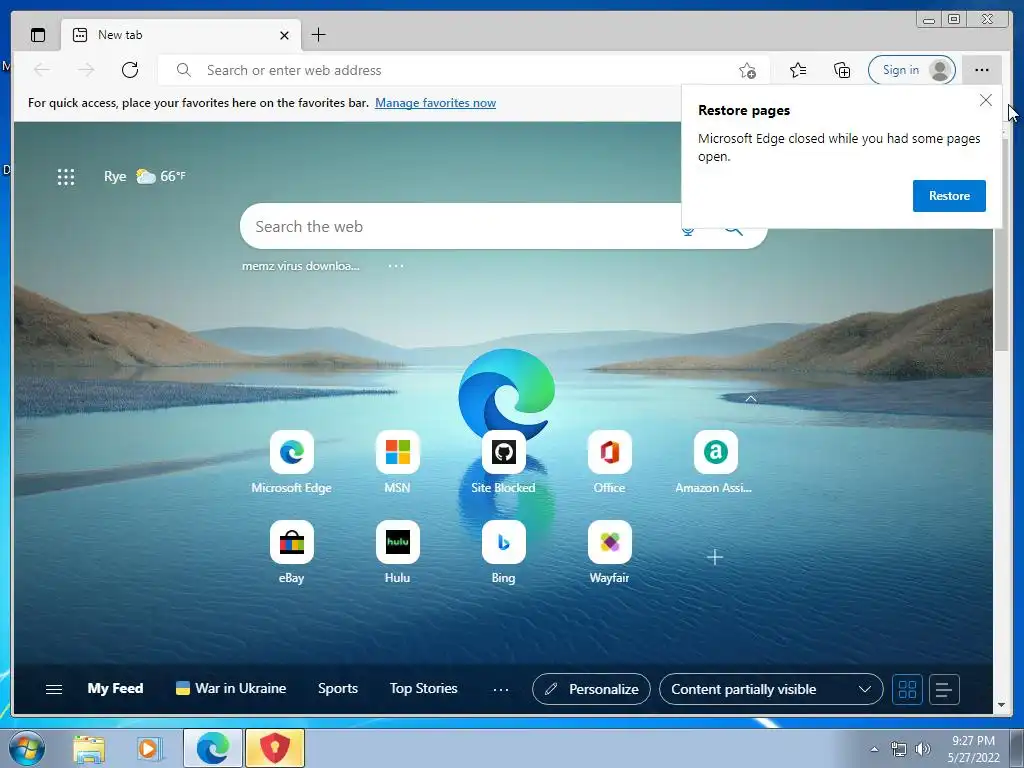Screen dimensions: 1024x768
Task: Open the feed hamburger menu
Action: coord(54,689)
